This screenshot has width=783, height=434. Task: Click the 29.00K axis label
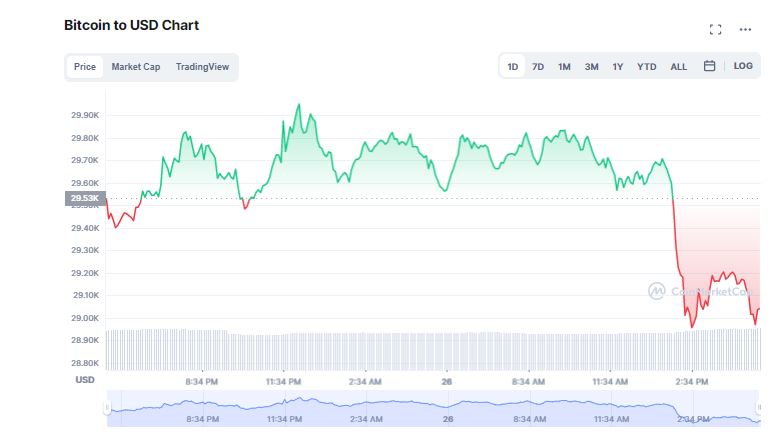coord(85,318)
